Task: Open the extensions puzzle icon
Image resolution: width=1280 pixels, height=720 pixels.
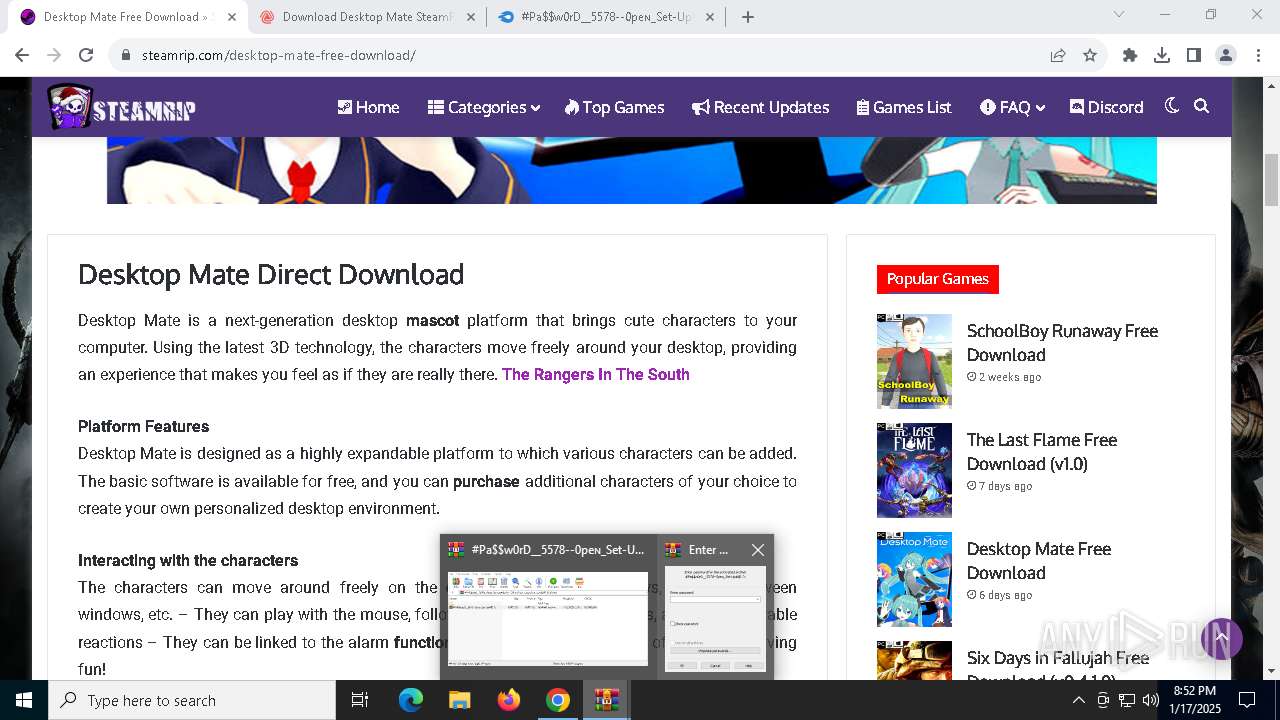Action: click(1130, 56)
